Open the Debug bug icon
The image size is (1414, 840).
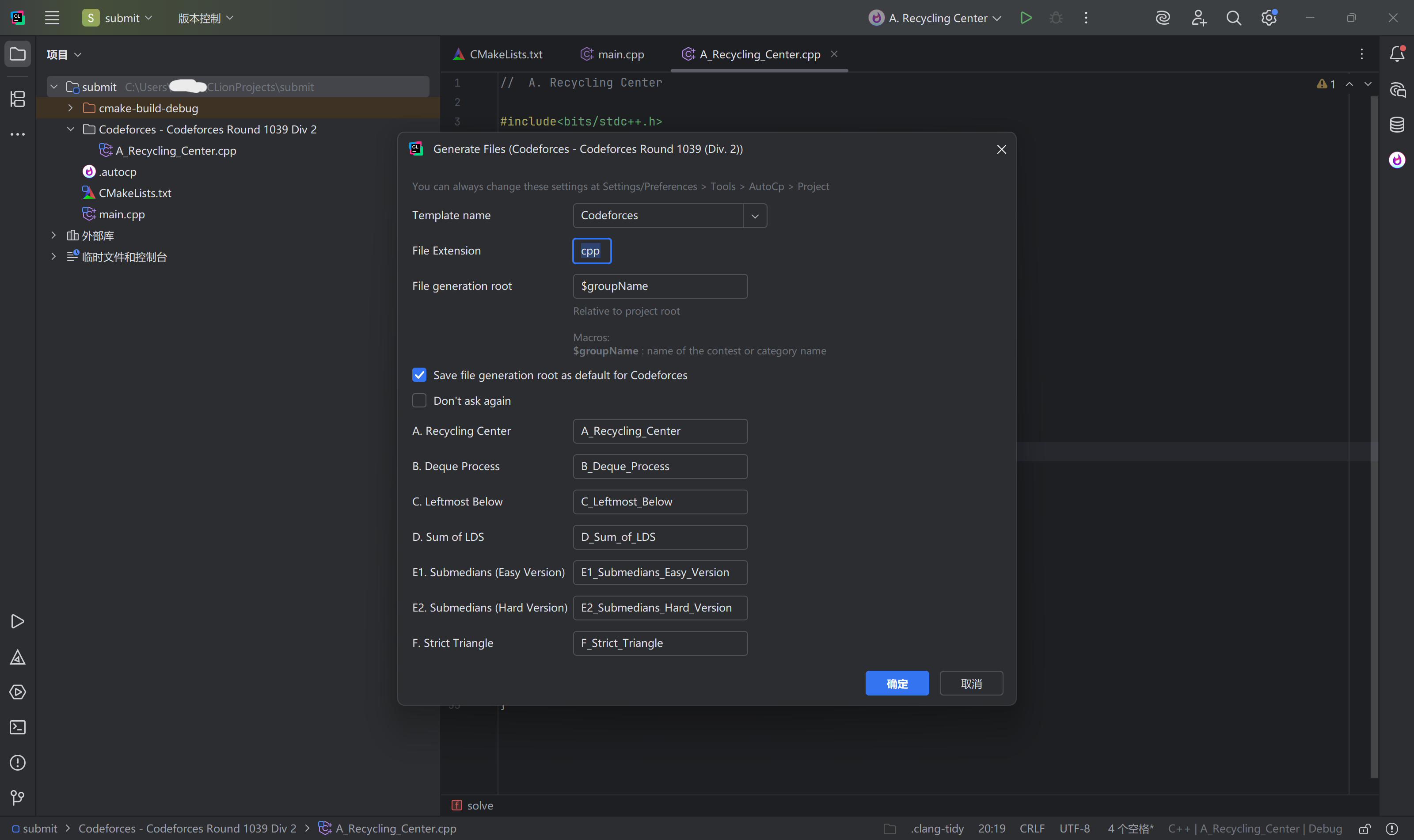(1056, 18)
